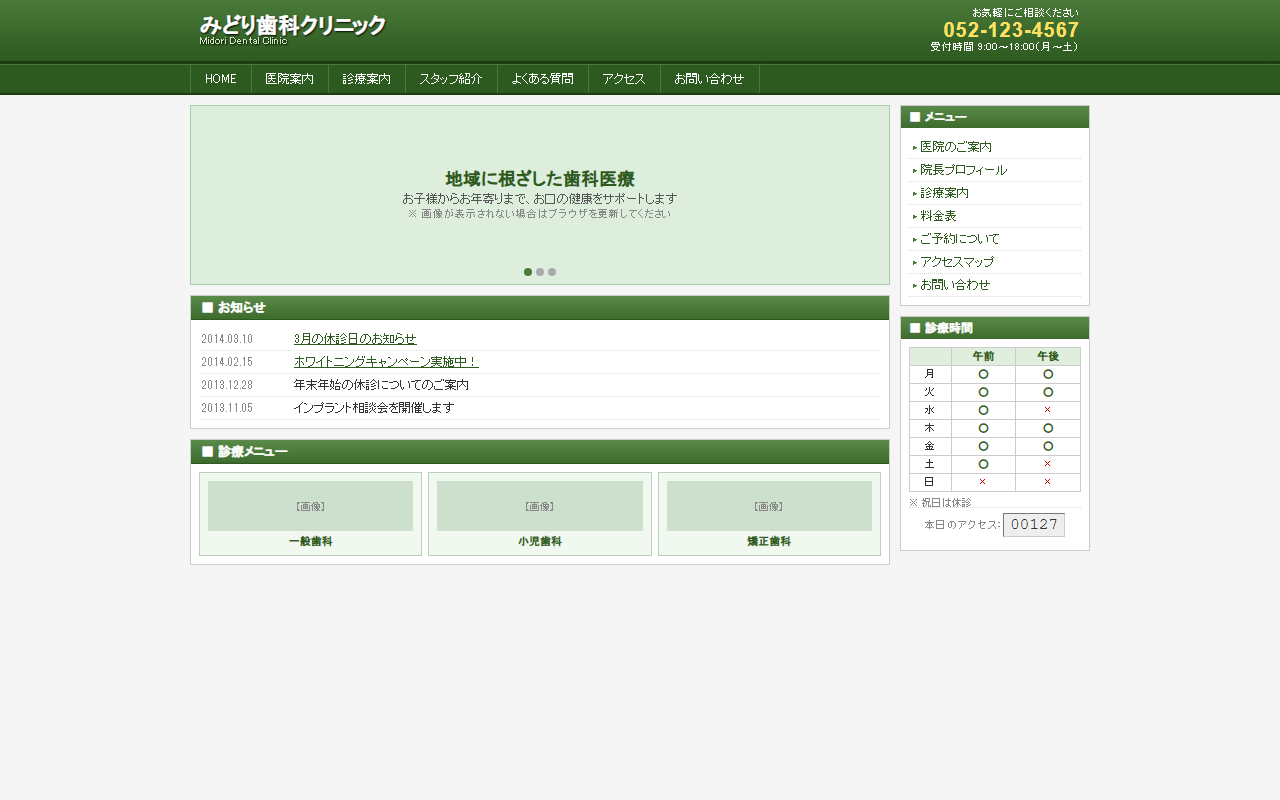The height and width of the screenshot is (800, 1280).
Task: Select the third slideshow dot indicator
Action: coord(552,271)
